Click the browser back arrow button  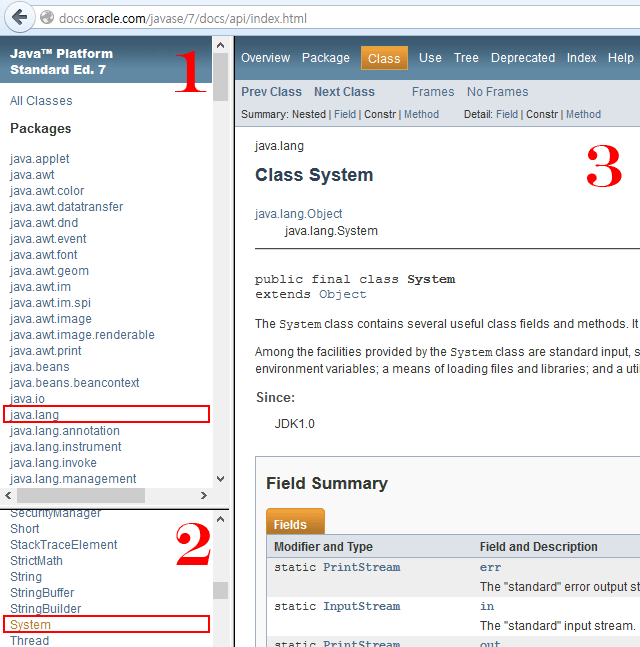pyautogui.click(x=19, y=17)
